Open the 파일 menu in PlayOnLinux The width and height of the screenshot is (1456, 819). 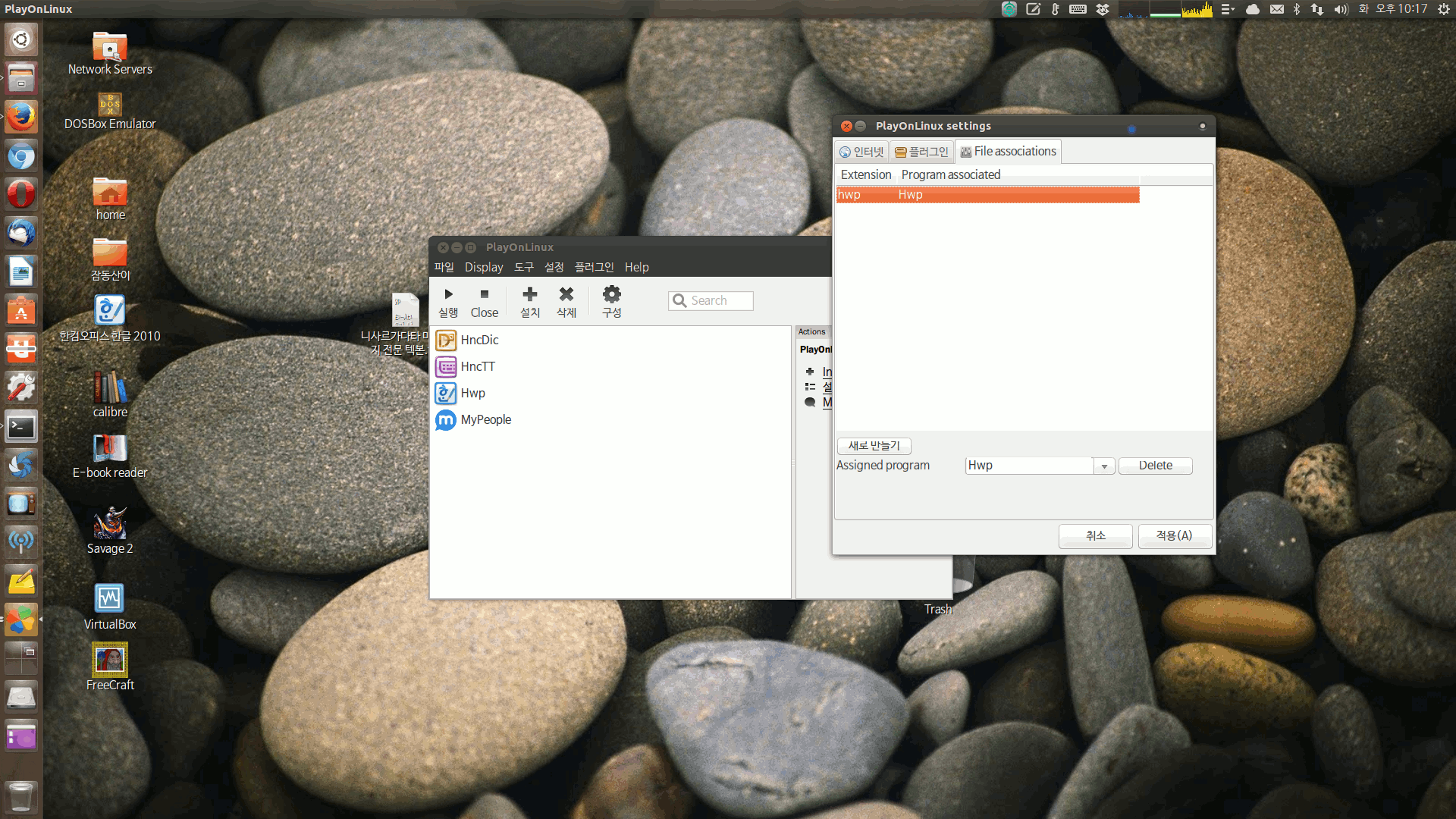click(444, 267)
